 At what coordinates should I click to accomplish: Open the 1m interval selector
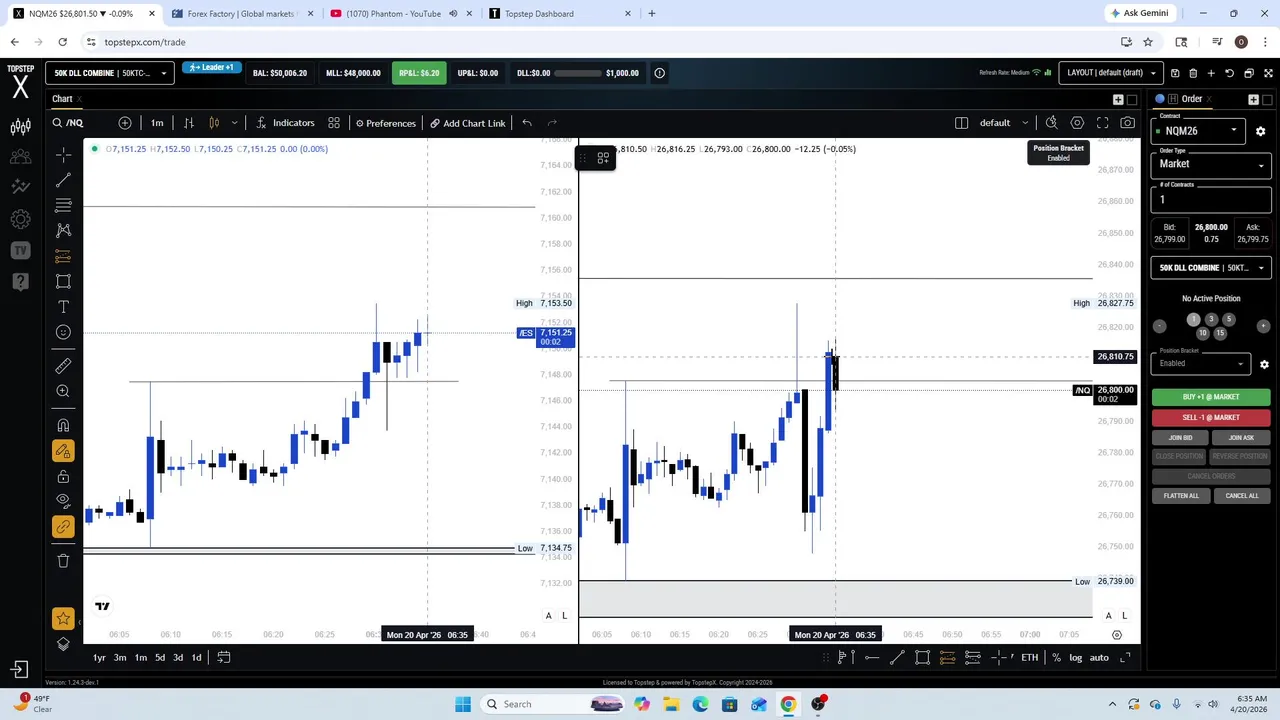coord(157,123)
